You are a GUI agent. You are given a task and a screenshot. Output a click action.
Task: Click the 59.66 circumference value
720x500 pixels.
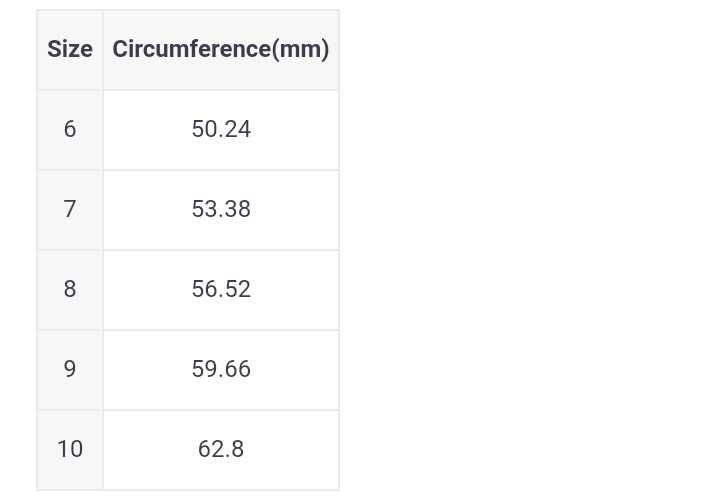coord(221,370)
